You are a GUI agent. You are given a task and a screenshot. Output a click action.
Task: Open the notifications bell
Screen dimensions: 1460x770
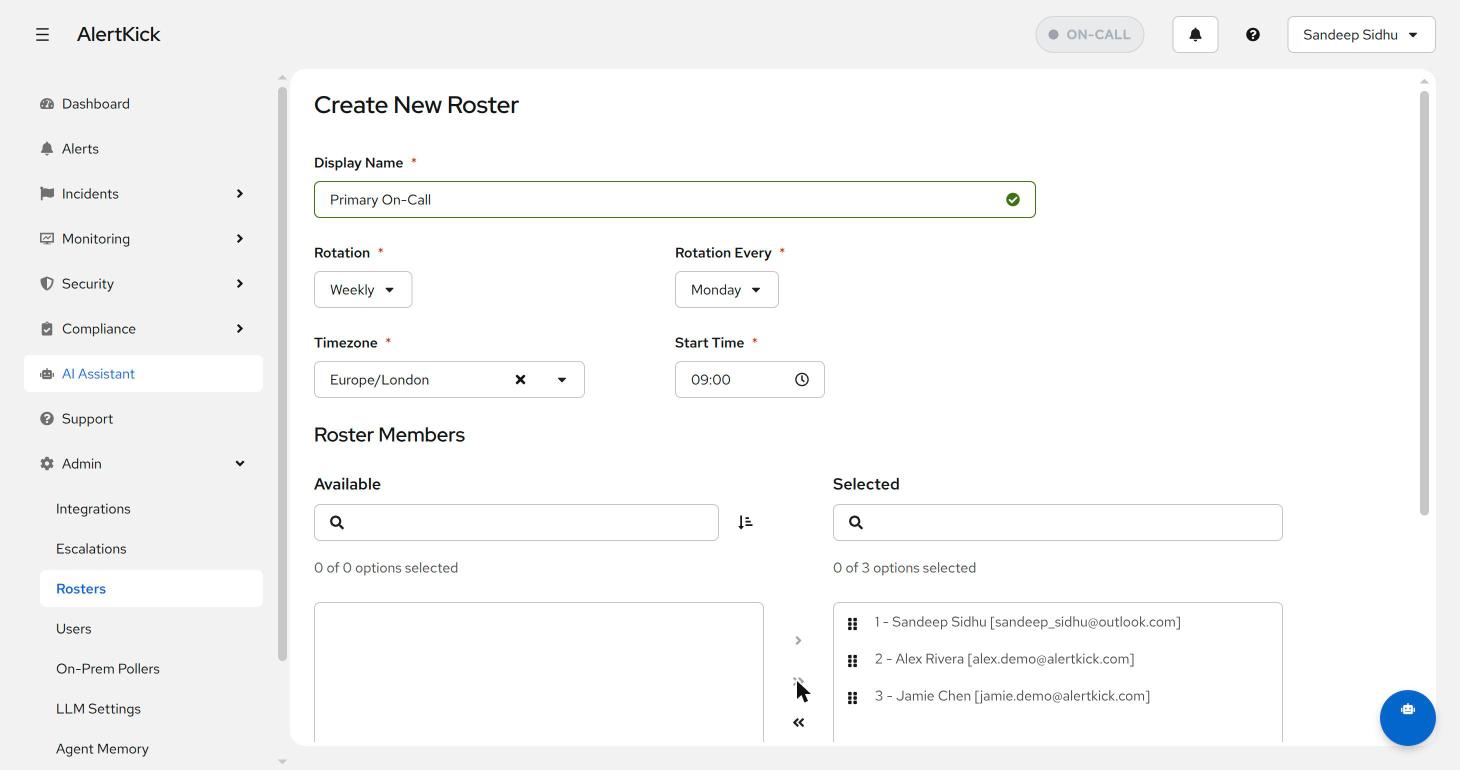(x=1195, y=34)
